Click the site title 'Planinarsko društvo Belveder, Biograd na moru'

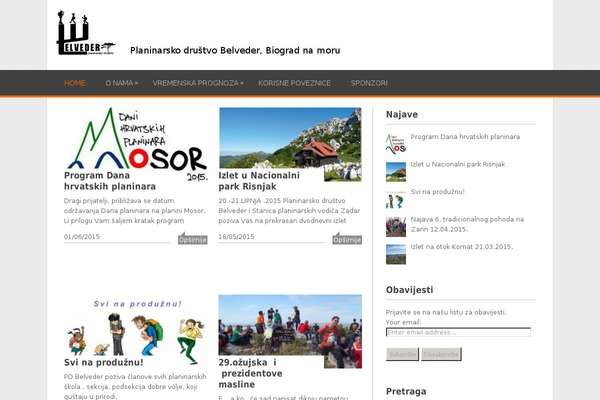235,51
